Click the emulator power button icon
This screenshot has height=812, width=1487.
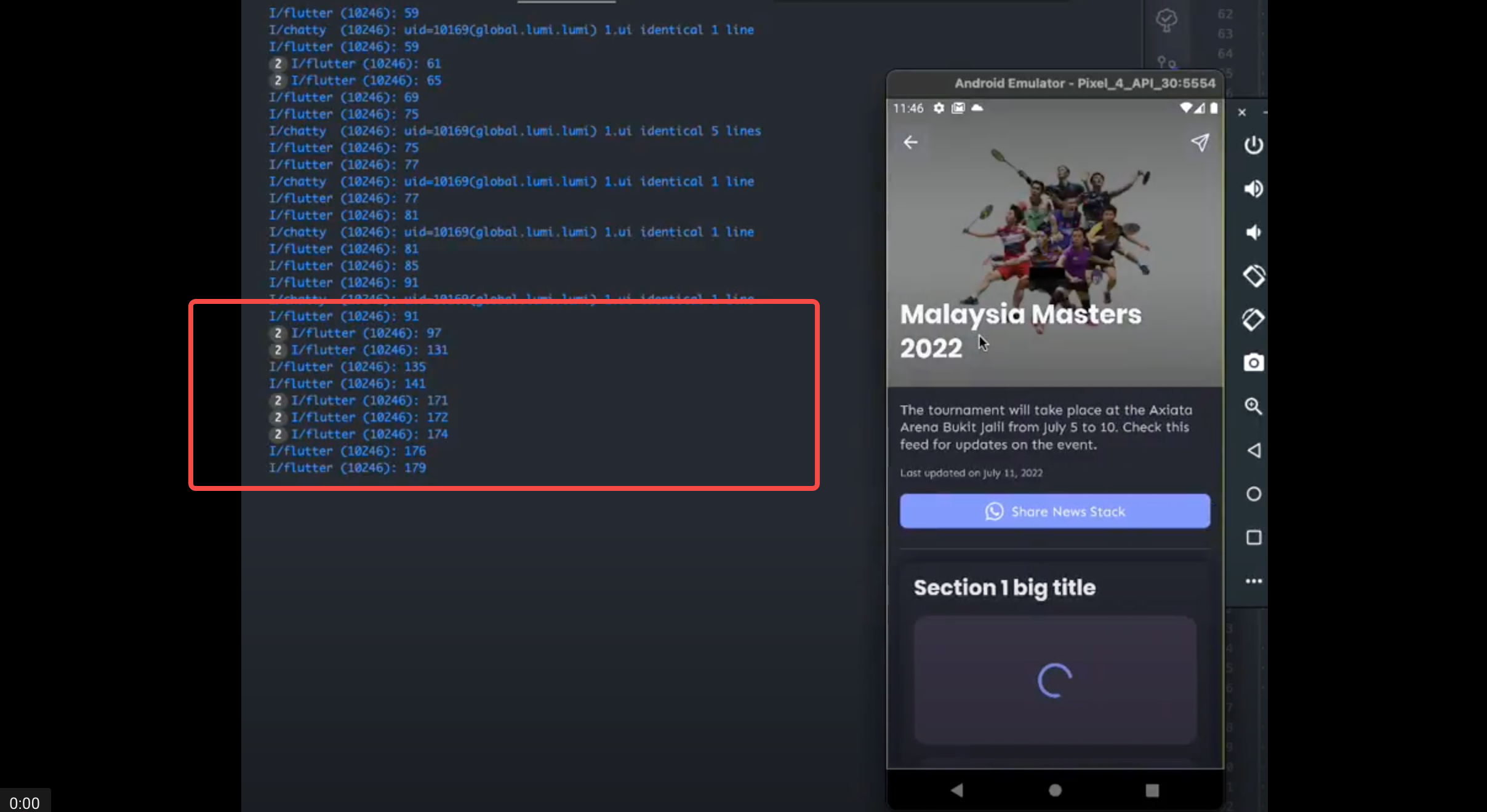click(1253, 145)
